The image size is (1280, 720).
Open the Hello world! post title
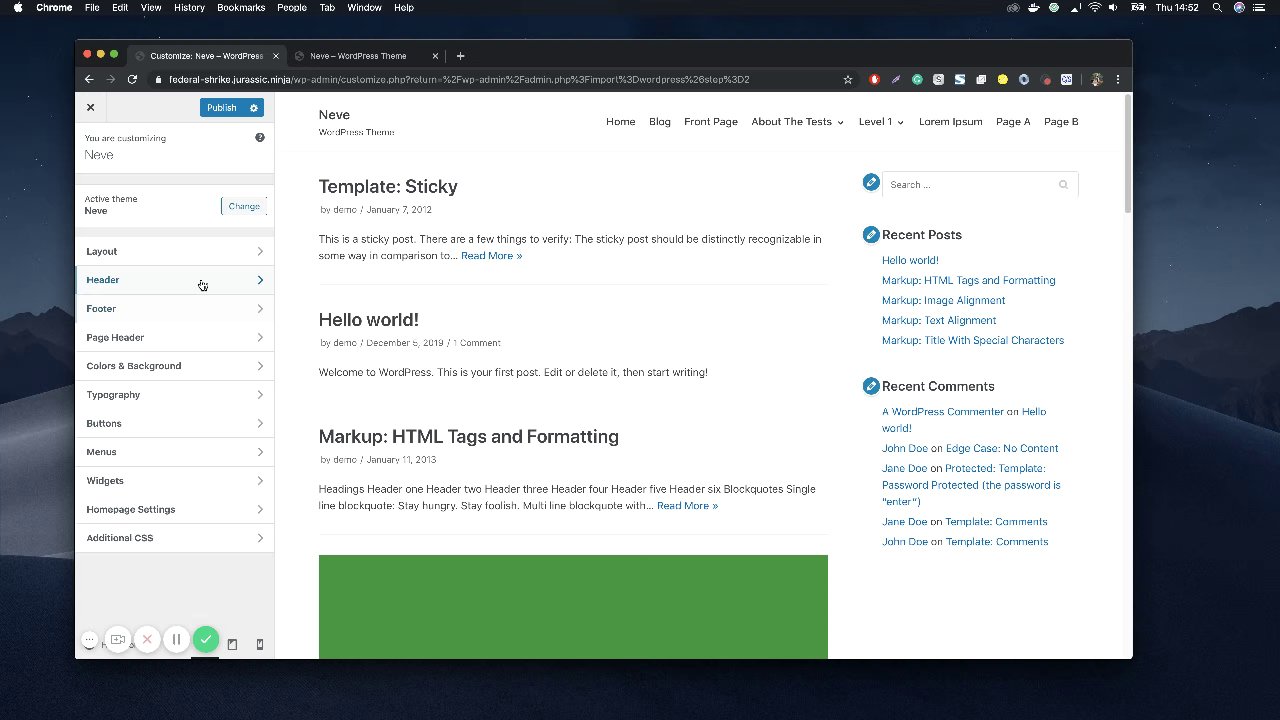tap(368, 320)
